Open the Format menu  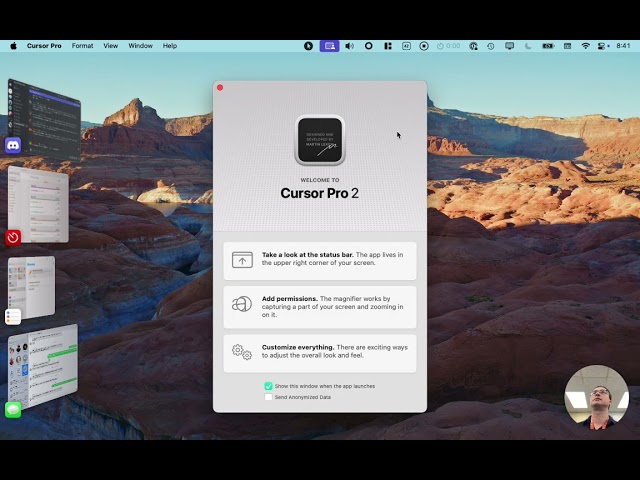82,46
